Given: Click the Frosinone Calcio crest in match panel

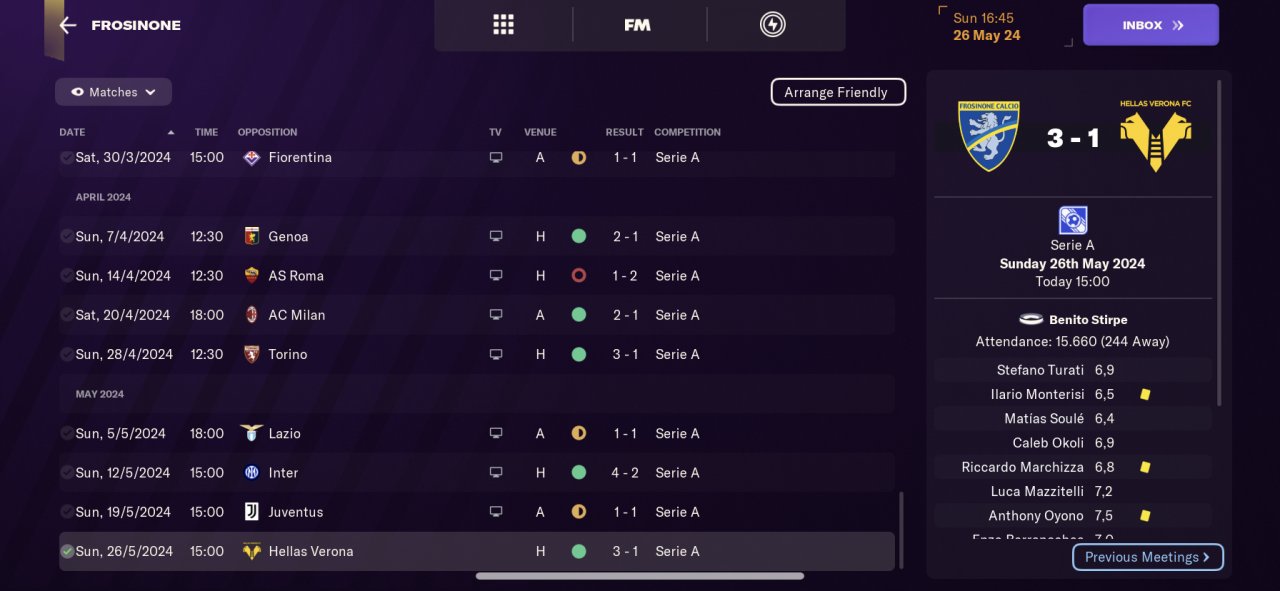Looking at the screenshot, I should 988,135.
